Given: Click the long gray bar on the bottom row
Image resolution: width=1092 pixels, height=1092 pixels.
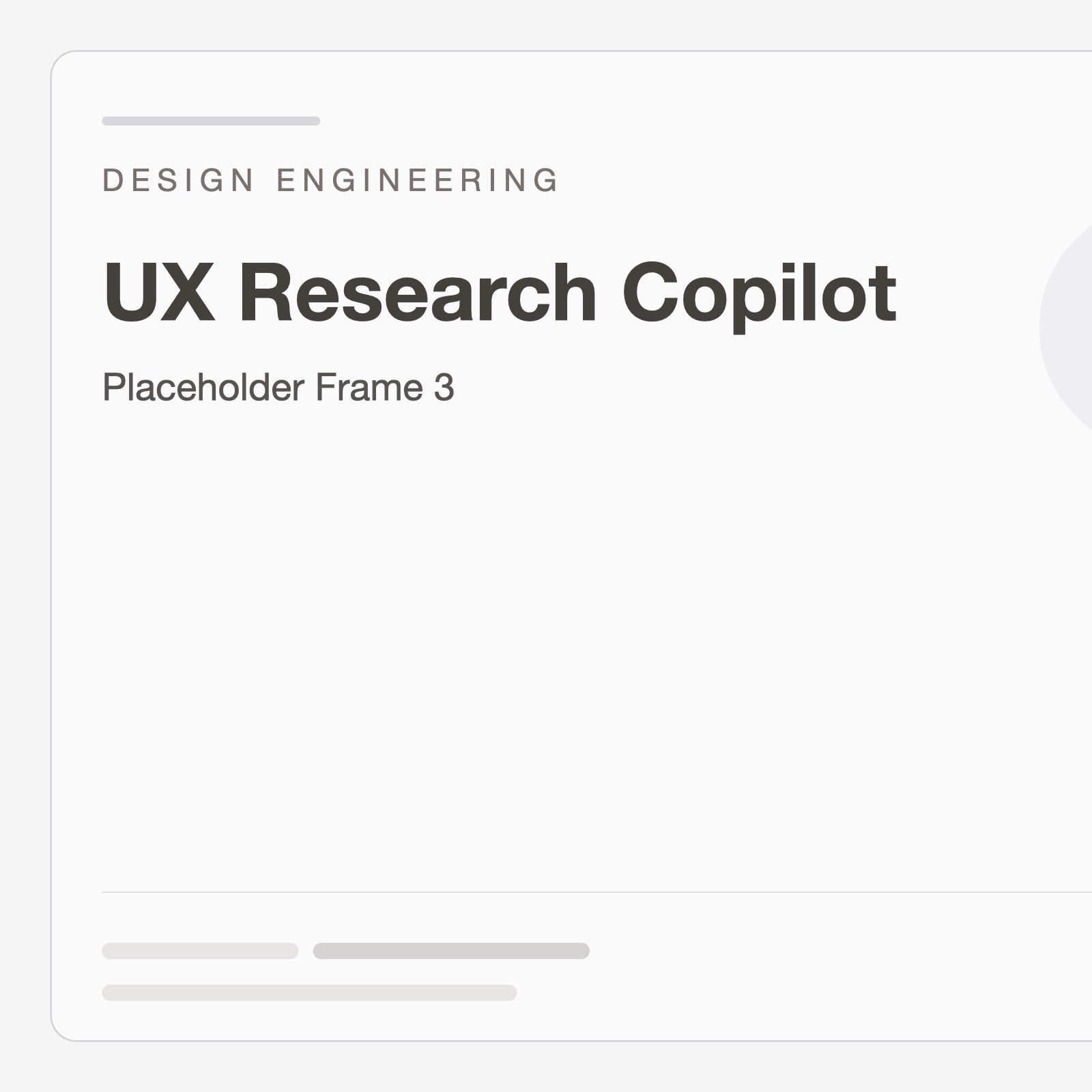Looking at the screenshot, I should (x=309, y=992).
